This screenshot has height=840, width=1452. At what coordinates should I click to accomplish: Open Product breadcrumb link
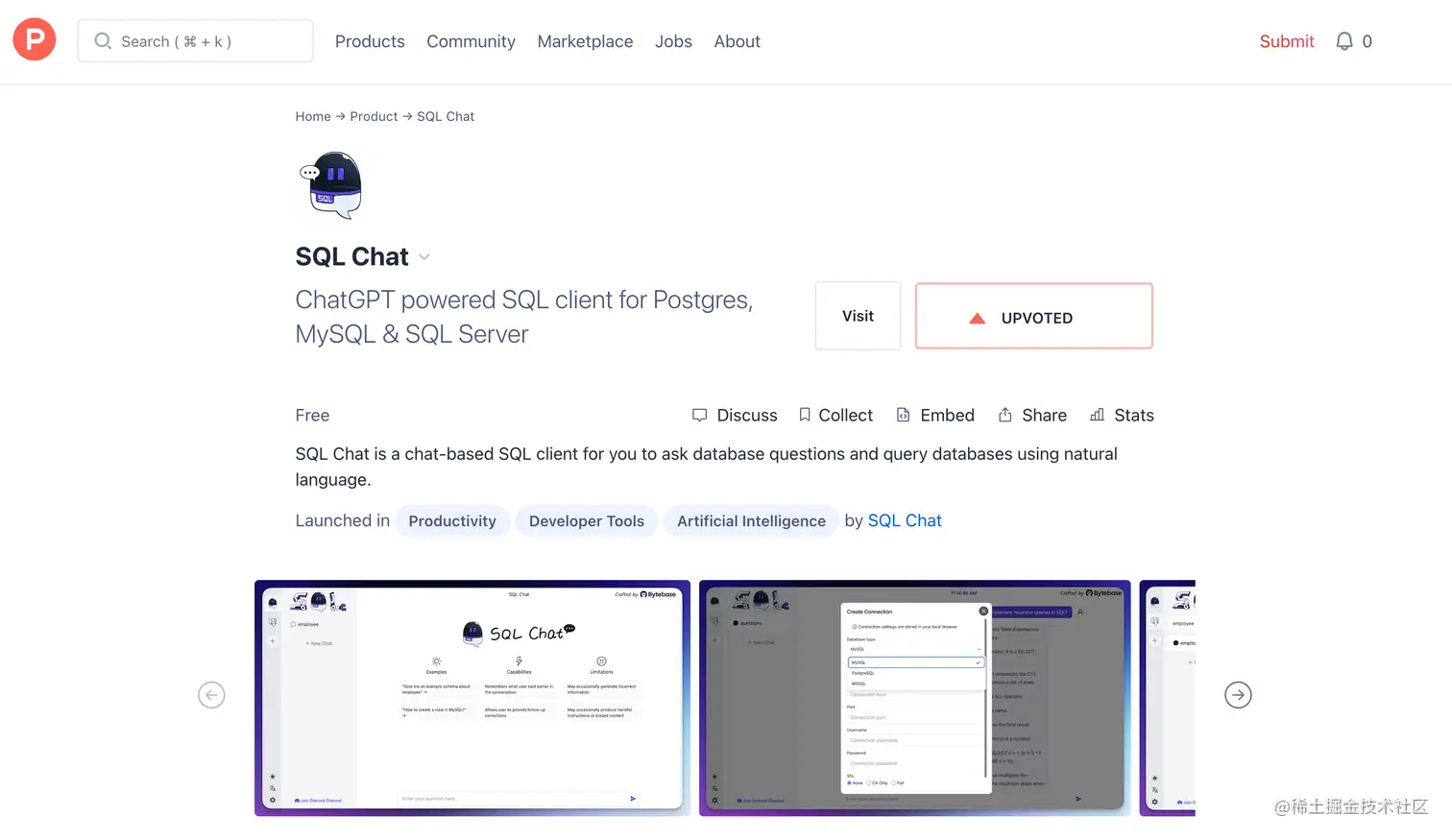(x=374, y=116)
